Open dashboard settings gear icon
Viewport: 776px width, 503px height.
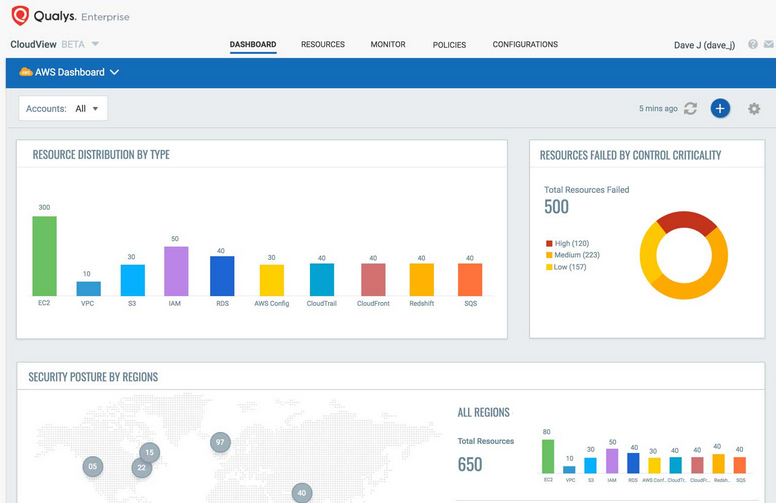click(x=754, y=108)
